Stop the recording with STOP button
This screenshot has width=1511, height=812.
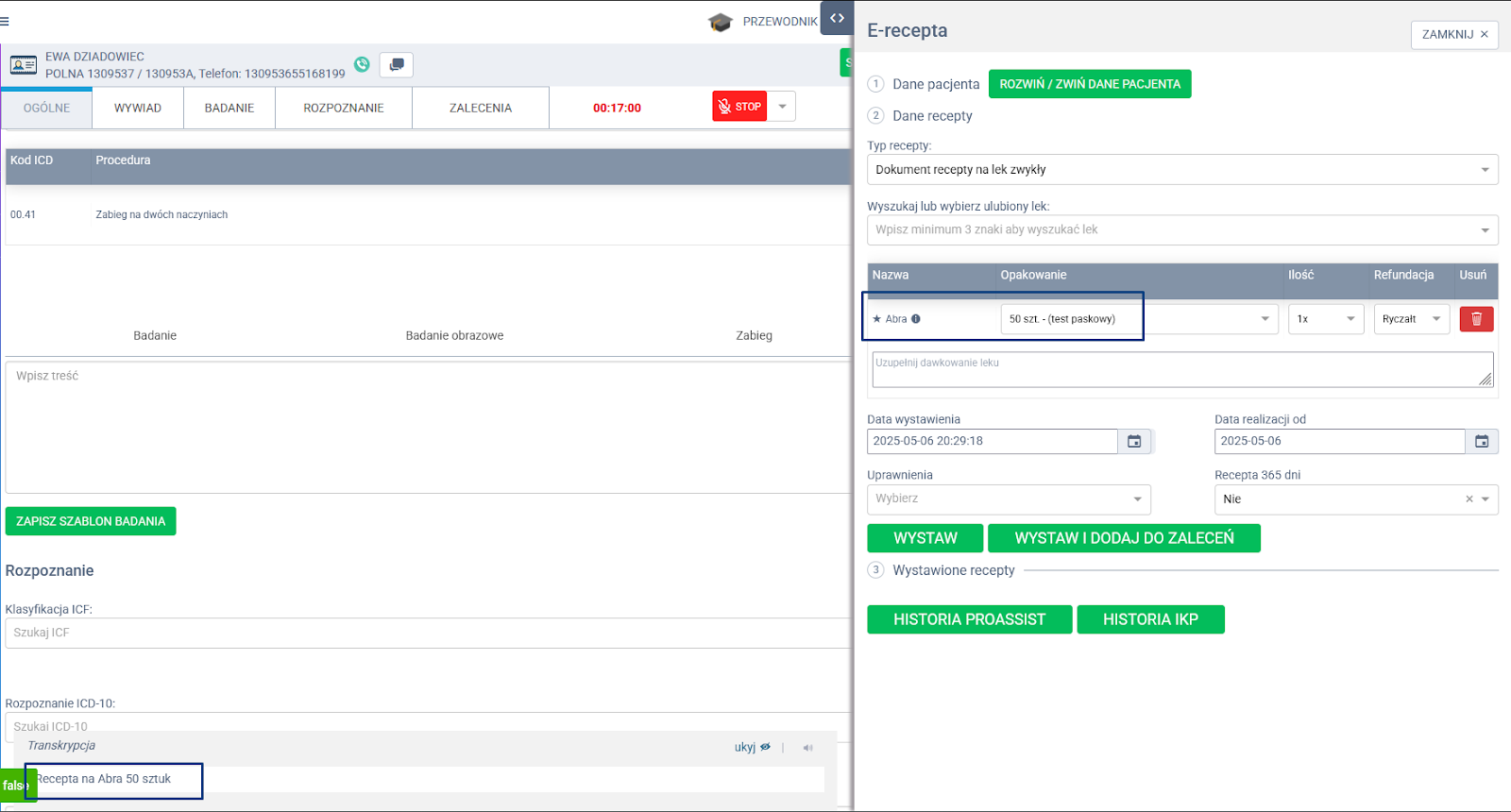click(x=739, y=107)
